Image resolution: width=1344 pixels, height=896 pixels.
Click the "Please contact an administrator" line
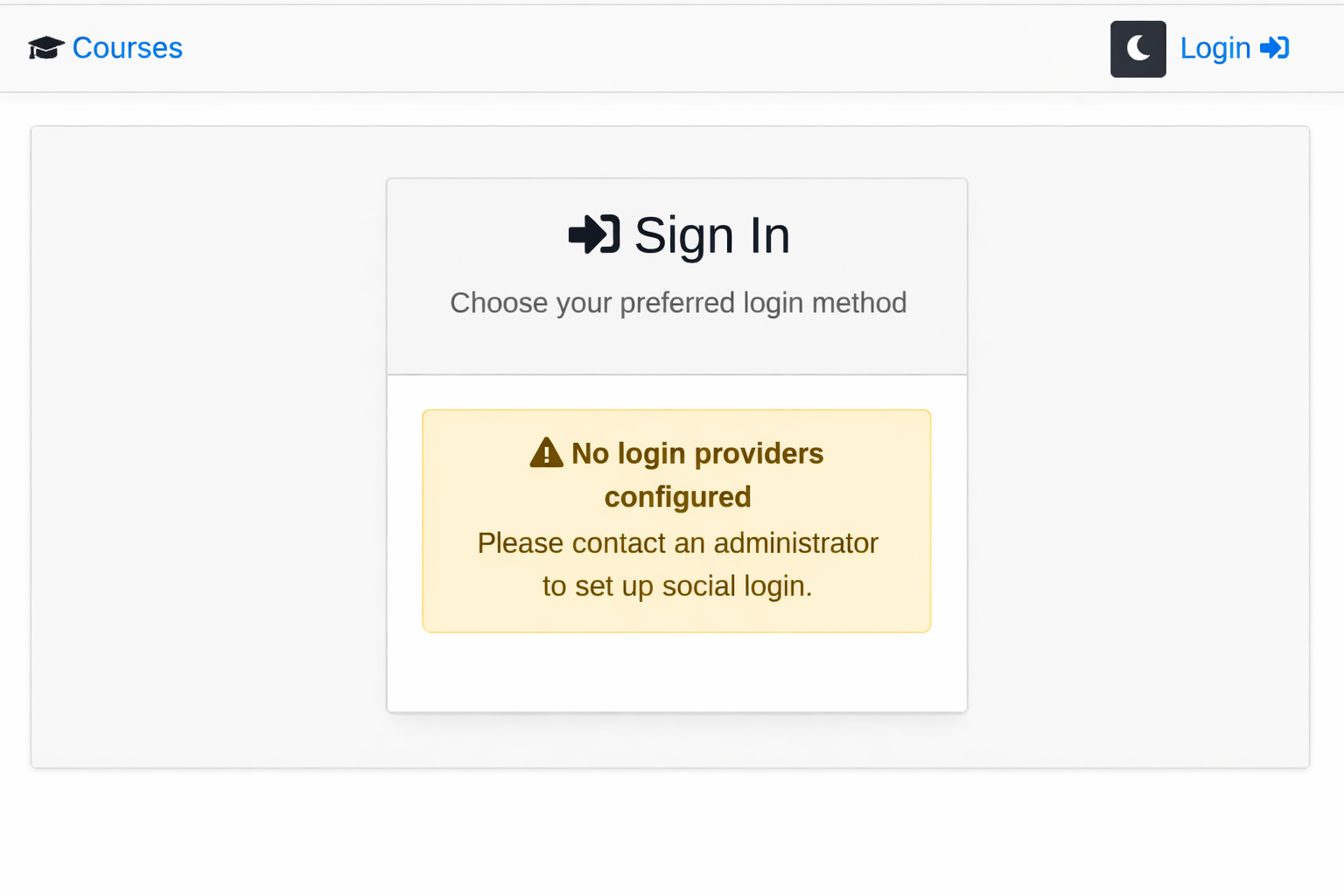pos(677,543)
